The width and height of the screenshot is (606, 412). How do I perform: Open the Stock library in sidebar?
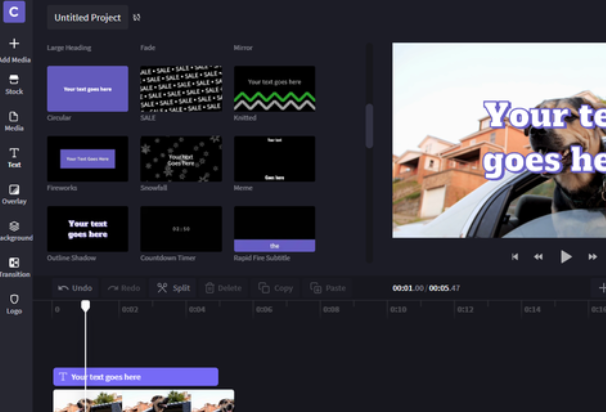tap(14, 84)
